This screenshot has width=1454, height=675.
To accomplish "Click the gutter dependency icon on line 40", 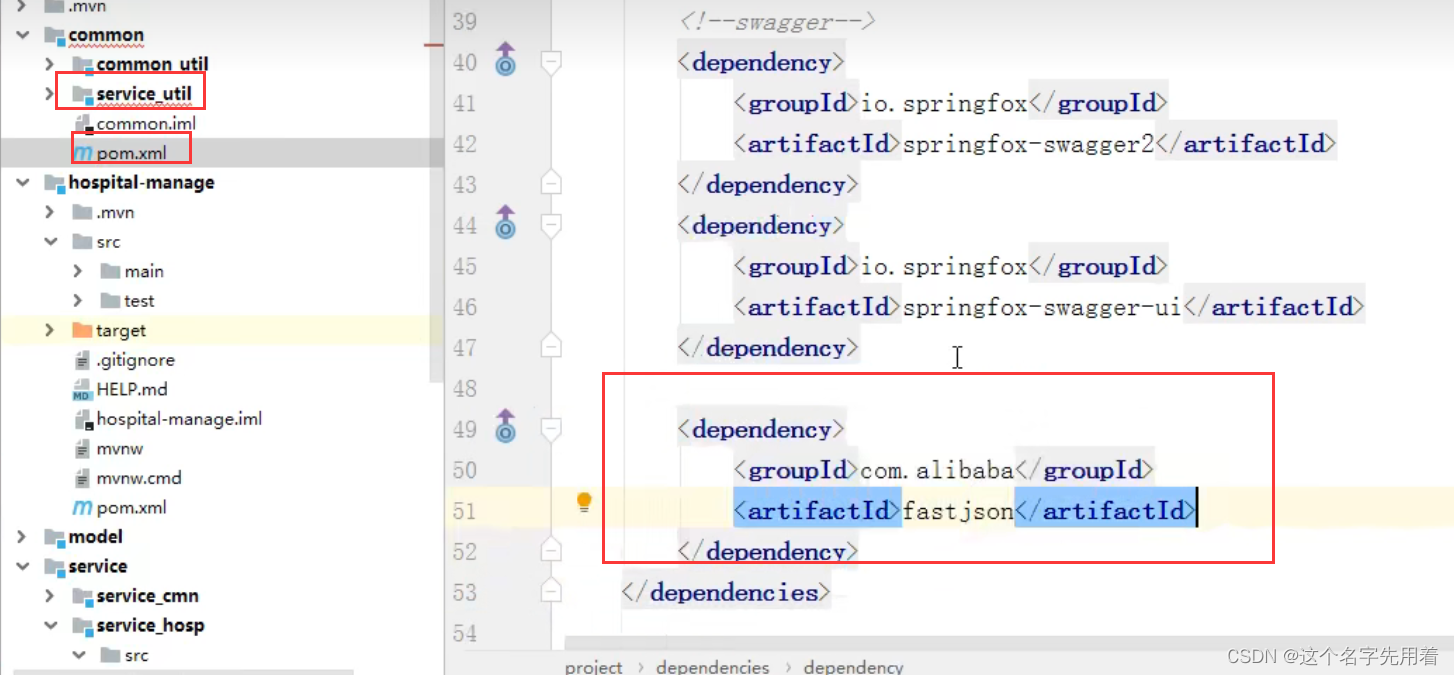I will [506, 59].
